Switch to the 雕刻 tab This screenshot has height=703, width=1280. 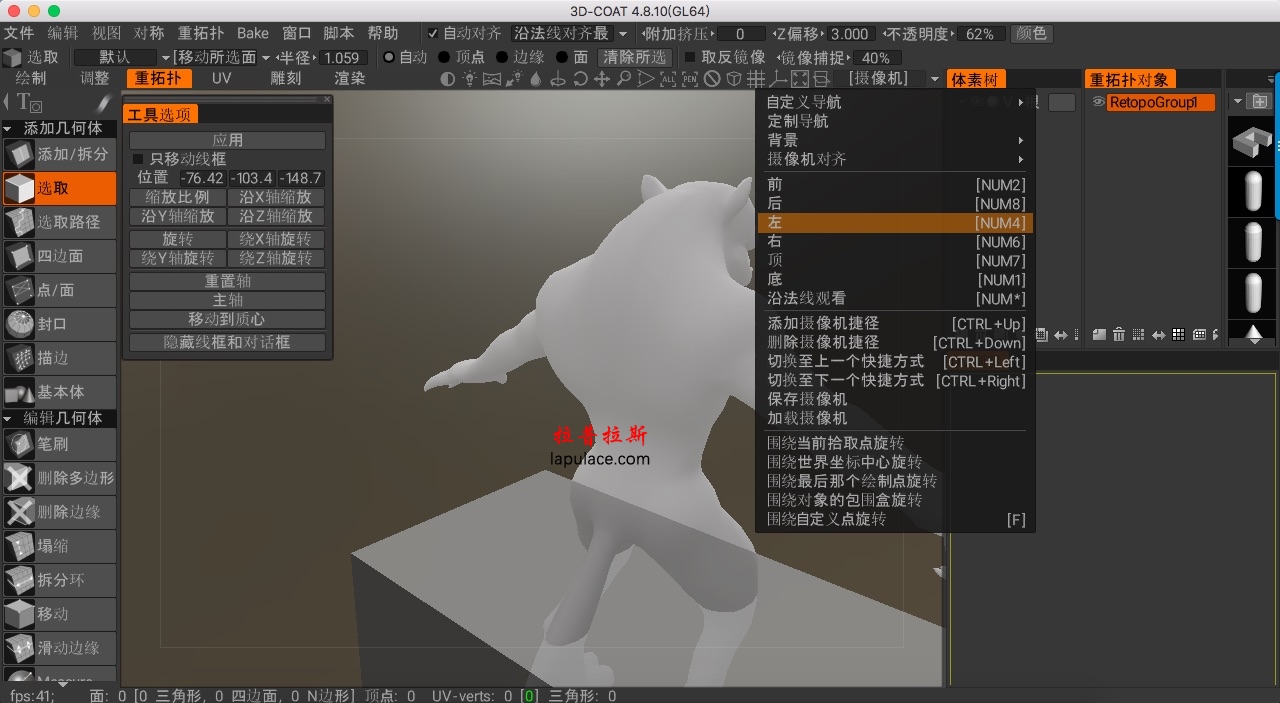point(286,78)
